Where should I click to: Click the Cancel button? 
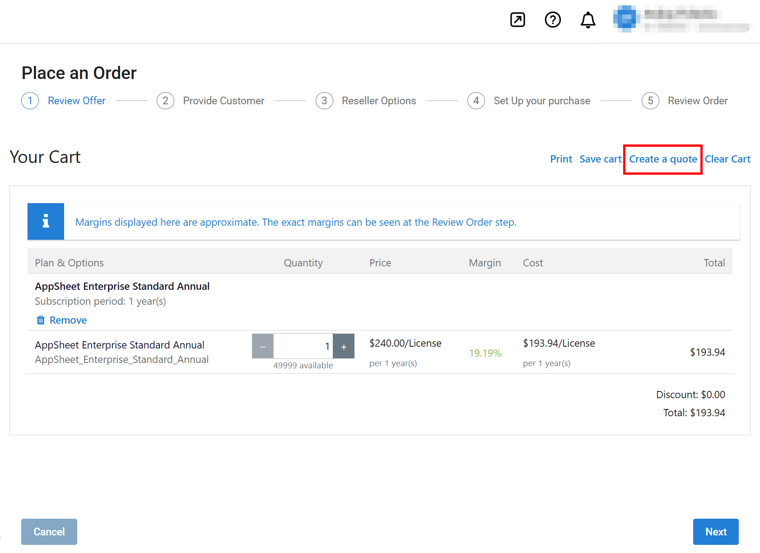point(49,532)
